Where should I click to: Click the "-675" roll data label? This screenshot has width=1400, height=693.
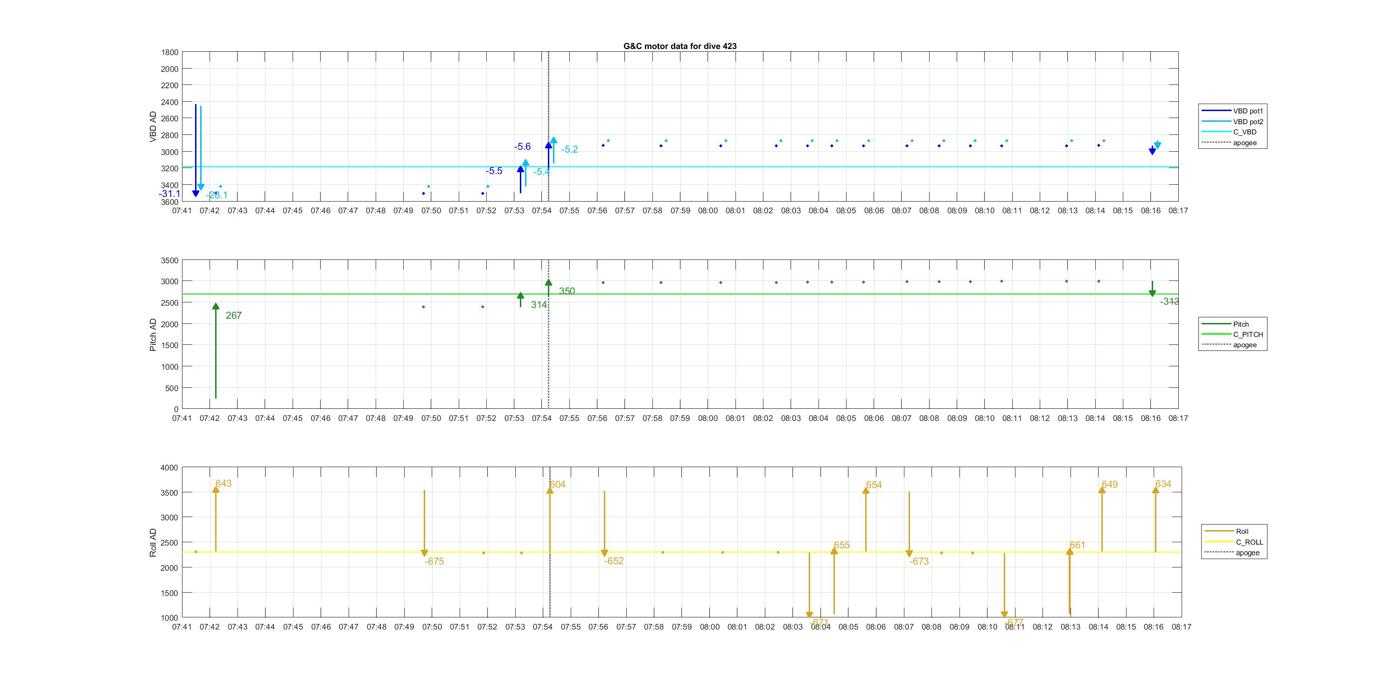(434, 562)
